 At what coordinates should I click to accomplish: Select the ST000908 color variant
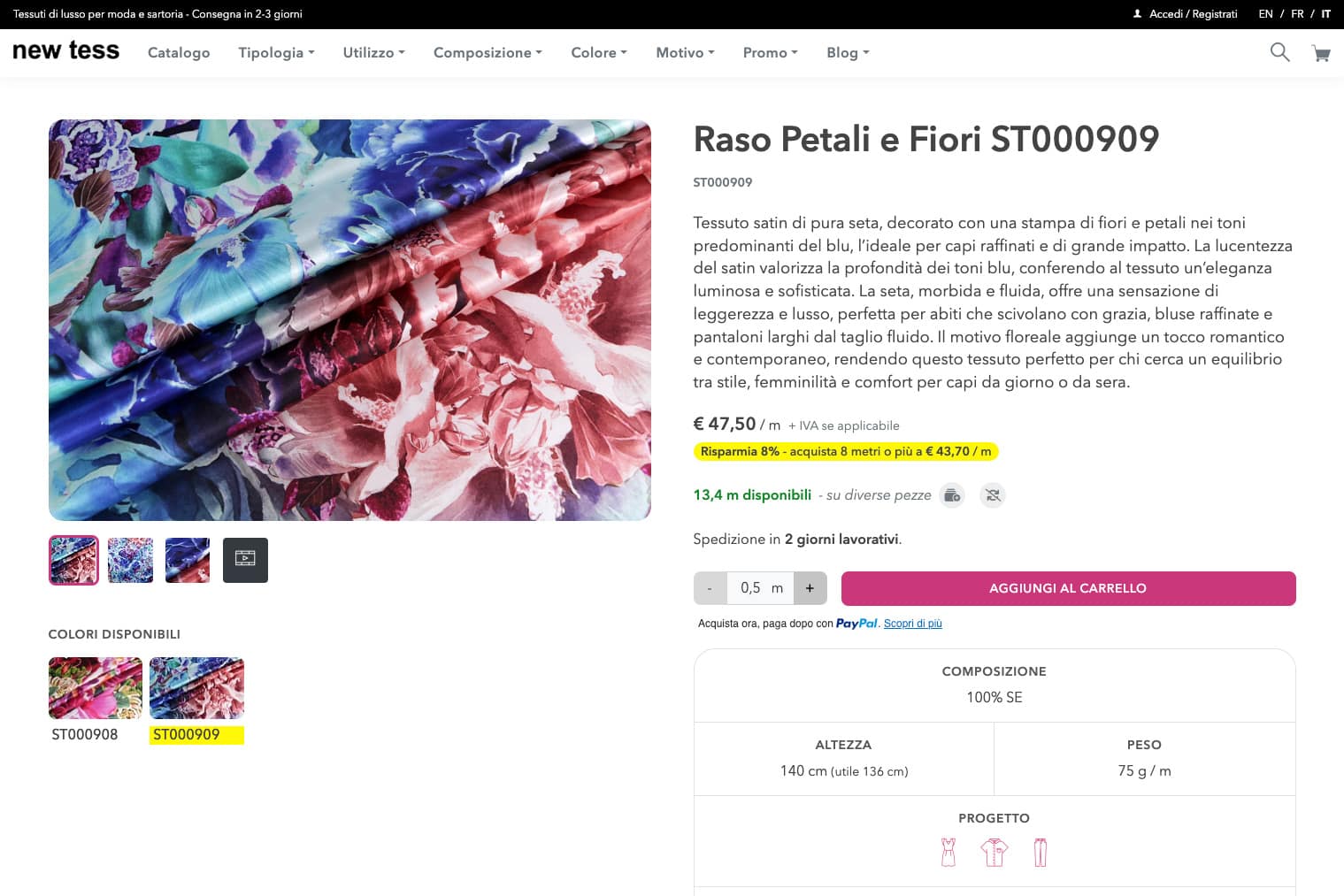(95, 687)
